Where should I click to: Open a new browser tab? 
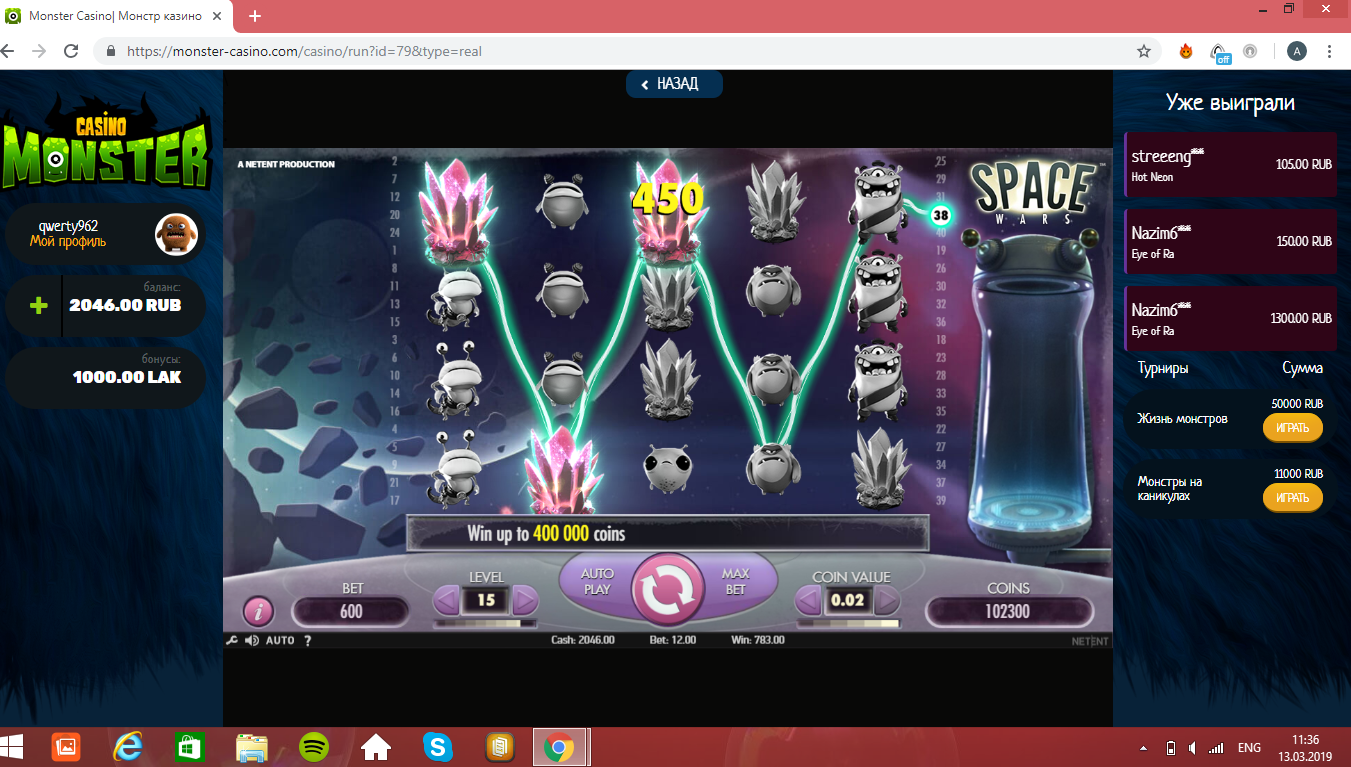tap(255, 16)
